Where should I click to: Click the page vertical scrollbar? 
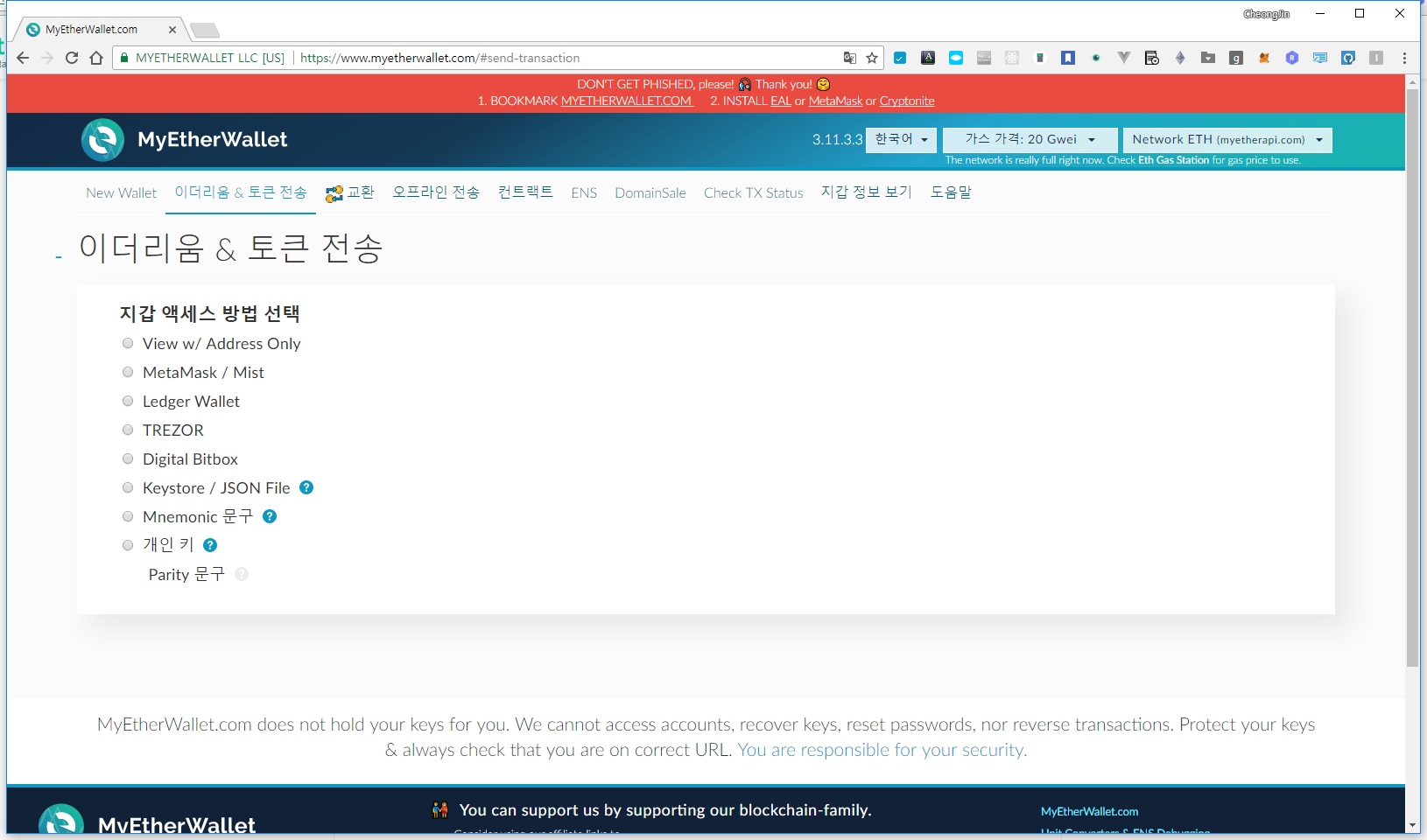click(1412, 378)
